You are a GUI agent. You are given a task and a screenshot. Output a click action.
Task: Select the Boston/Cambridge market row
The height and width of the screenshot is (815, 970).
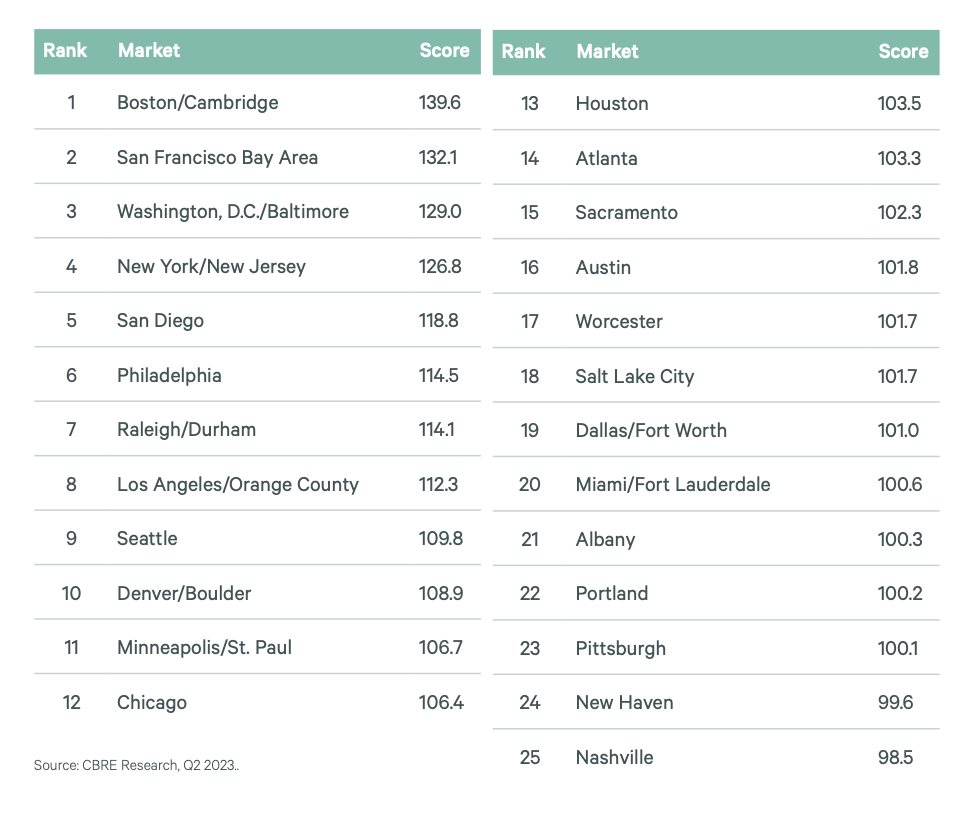click(257, 102)
